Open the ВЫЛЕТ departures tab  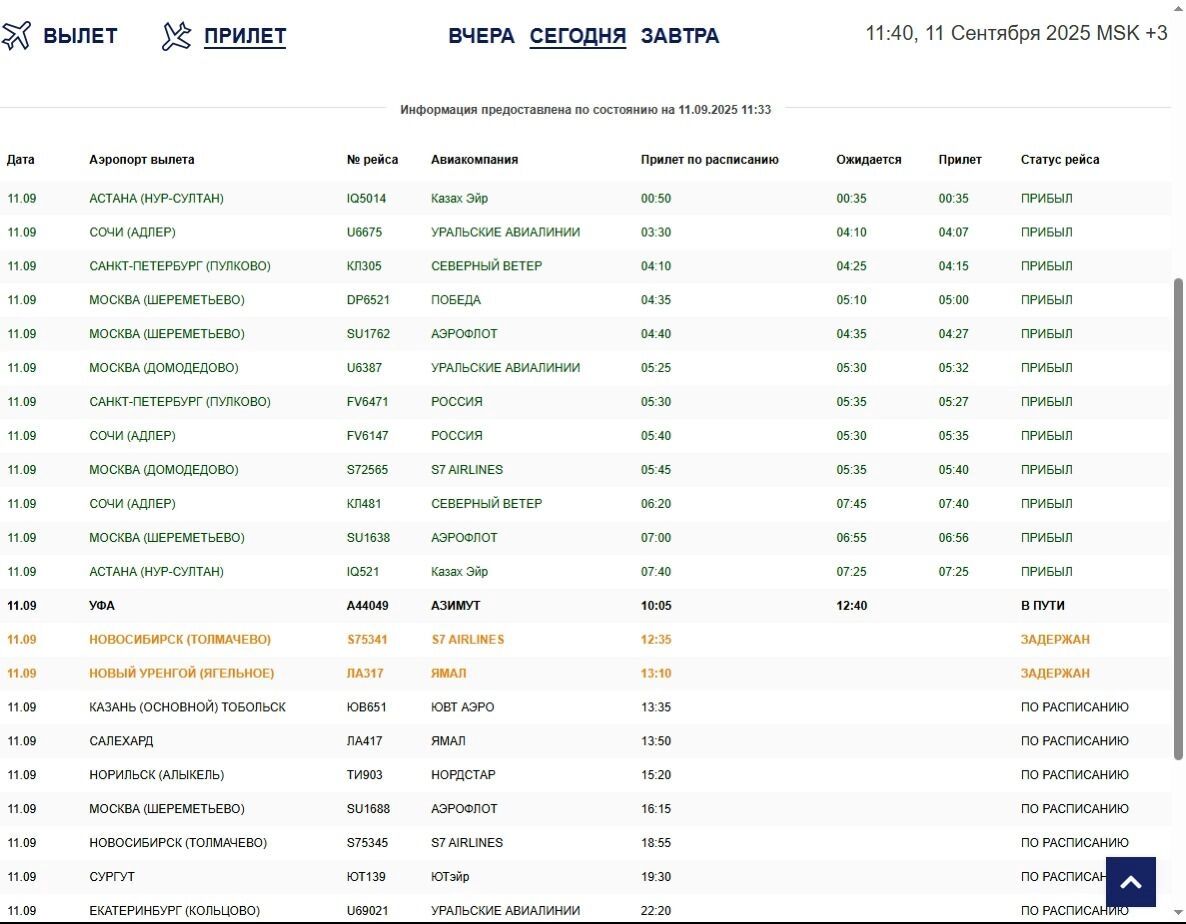(x=80, y=36)
